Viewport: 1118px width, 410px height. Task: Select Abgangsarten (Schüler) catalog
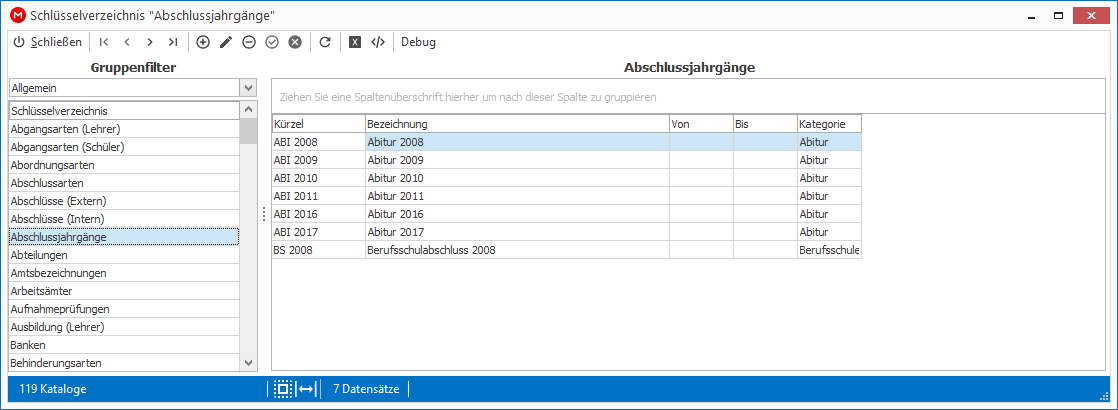pos(123,147)
